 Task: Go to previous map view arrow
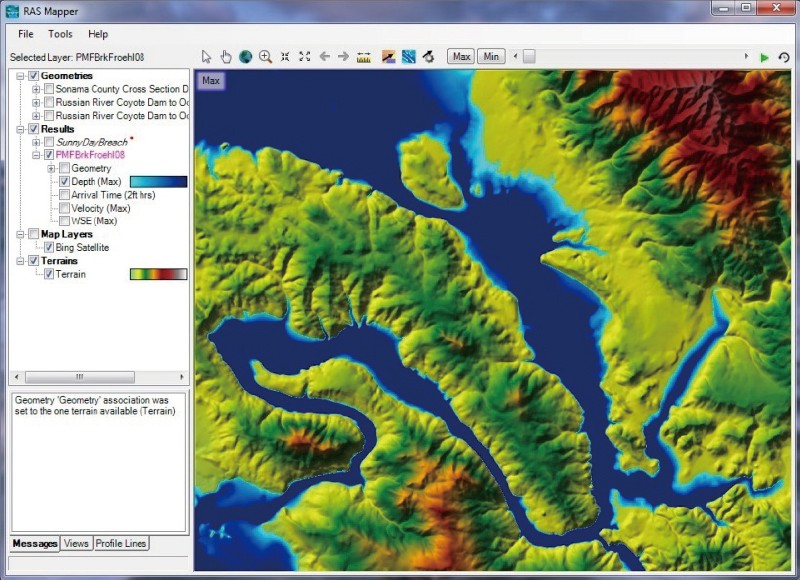coord(324,57)
